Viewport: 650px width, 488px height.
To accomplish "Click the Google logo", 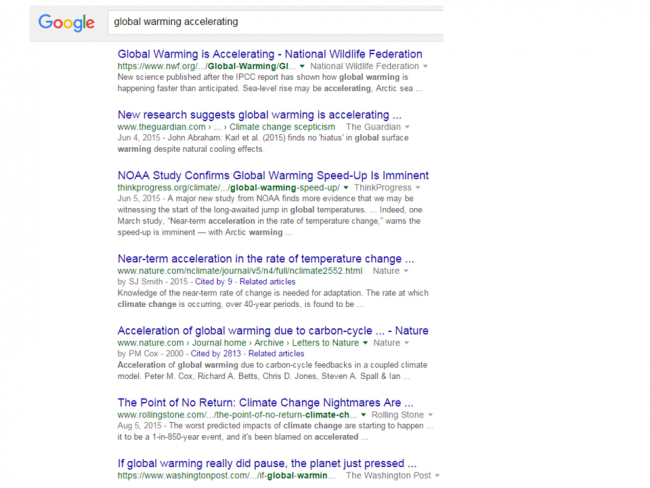I will tap(66, 22).
